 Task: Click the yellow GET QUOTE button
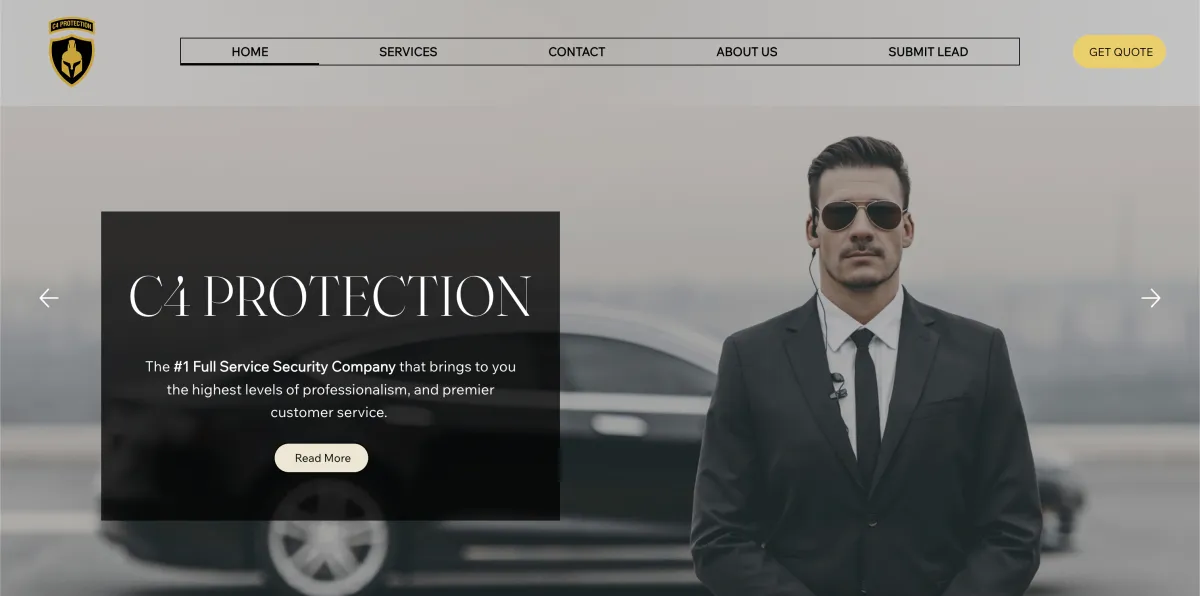click(1120, 52)
